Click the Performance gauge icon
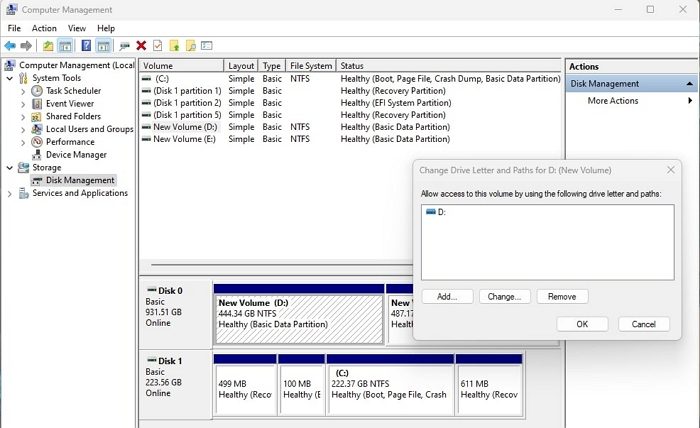This screenshot has height=428, width=700. 37,142
